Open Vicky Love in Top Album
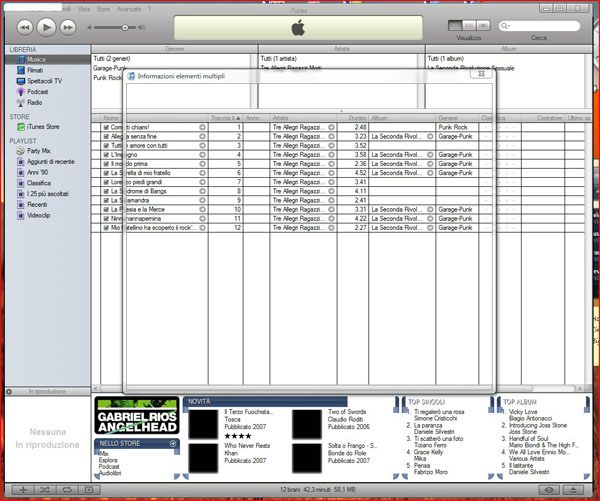This screenshot has width=600, height=501. coord(523,412)
